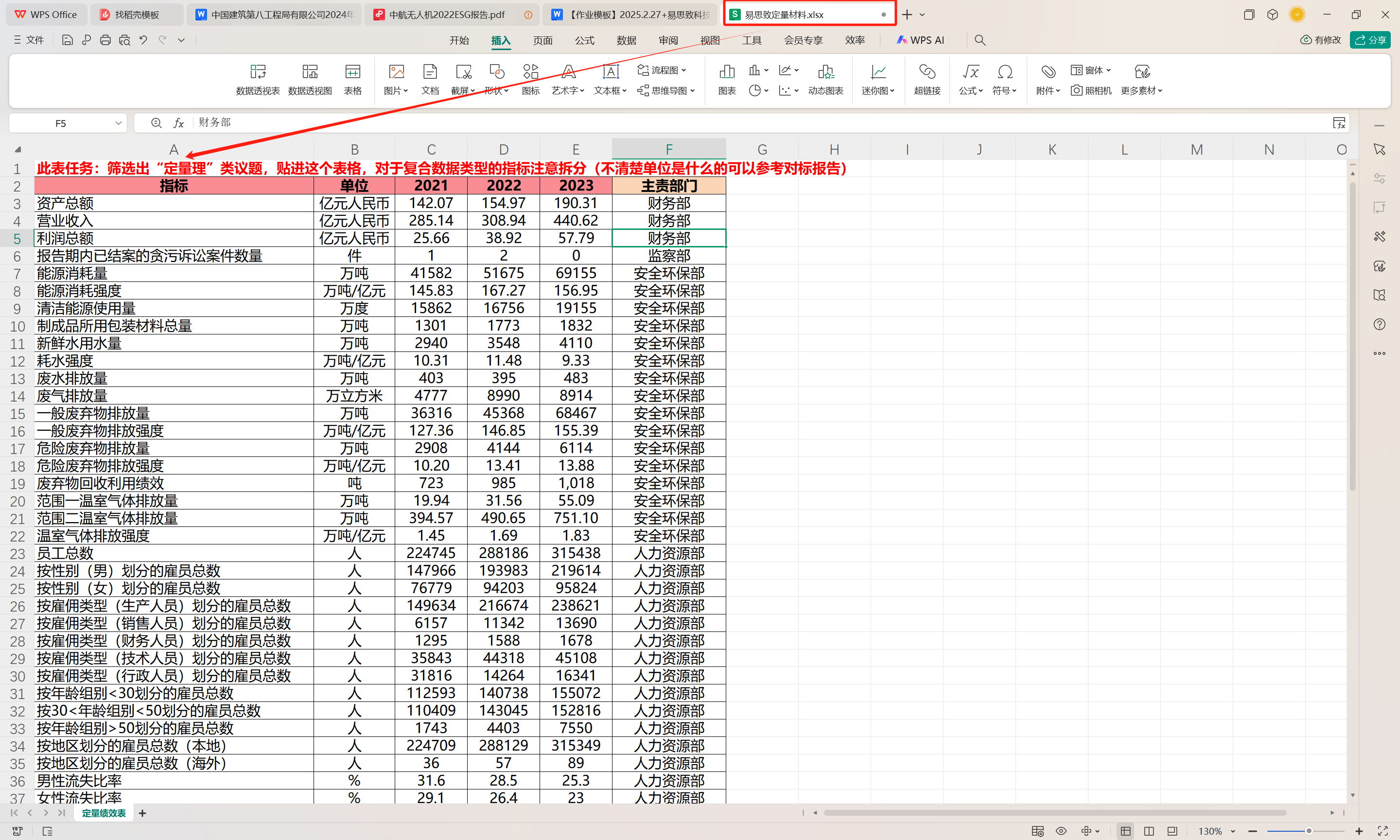The height and width of the screenshot is (840, 1400).
Task: Insert a camera snapshot (照相机)
Action: click(1091, 90)
